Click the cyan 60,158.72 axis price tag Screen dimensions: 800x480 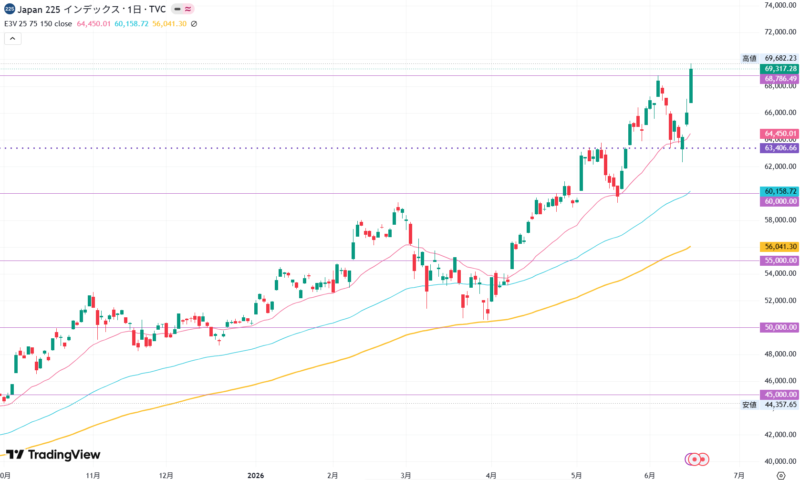pos(779,191)
